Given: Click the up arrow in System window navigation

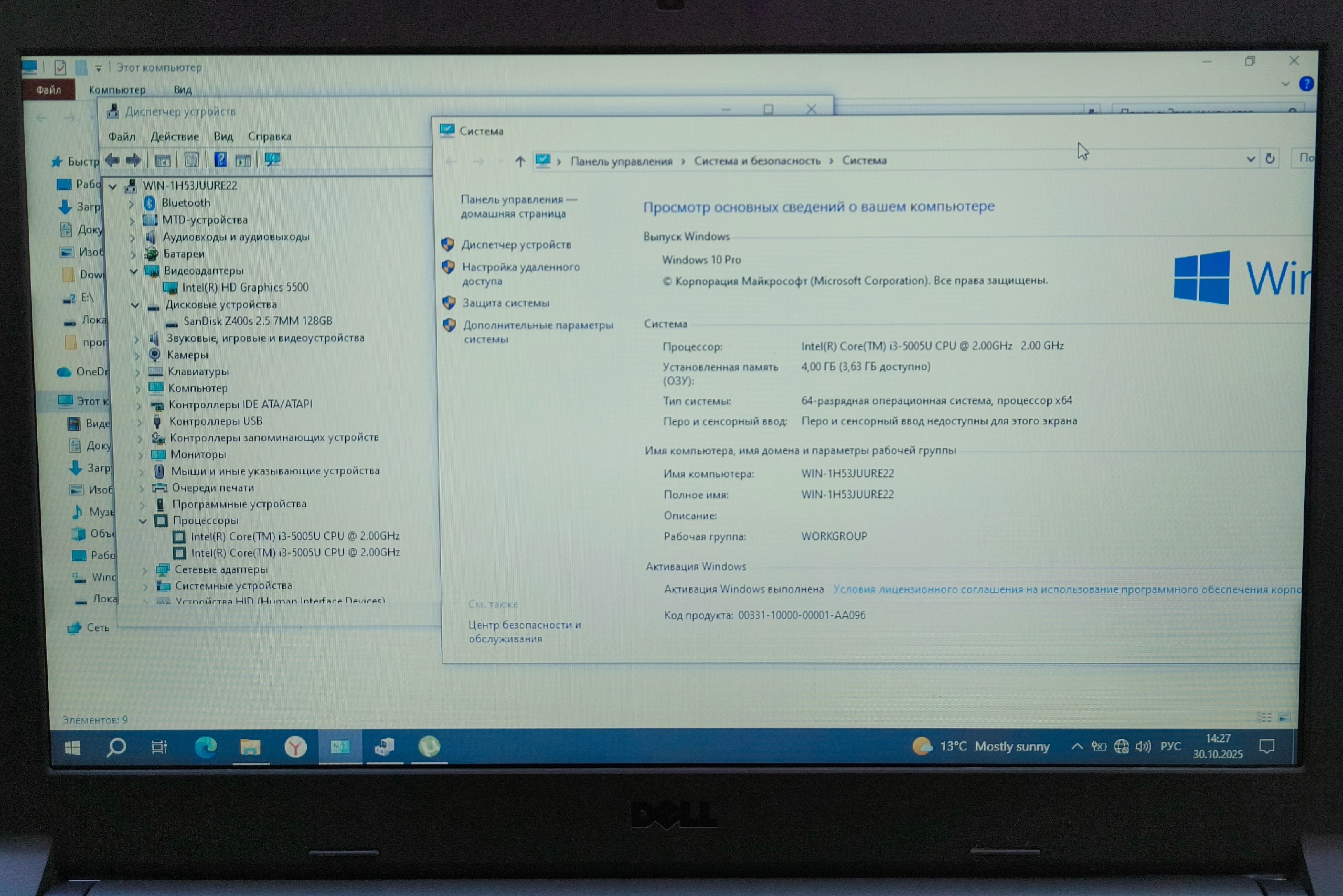Looking at the screenshot, I should [x=519, y=162].
